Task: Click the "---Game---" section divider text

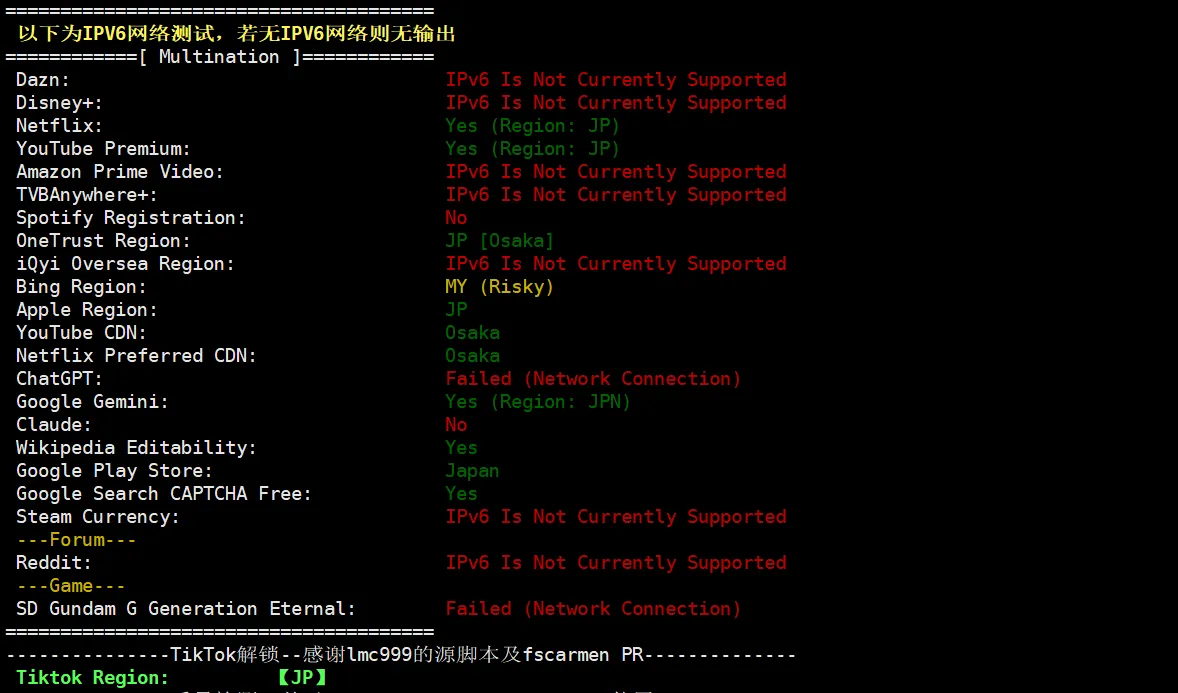Action: (x=71, y=586)
